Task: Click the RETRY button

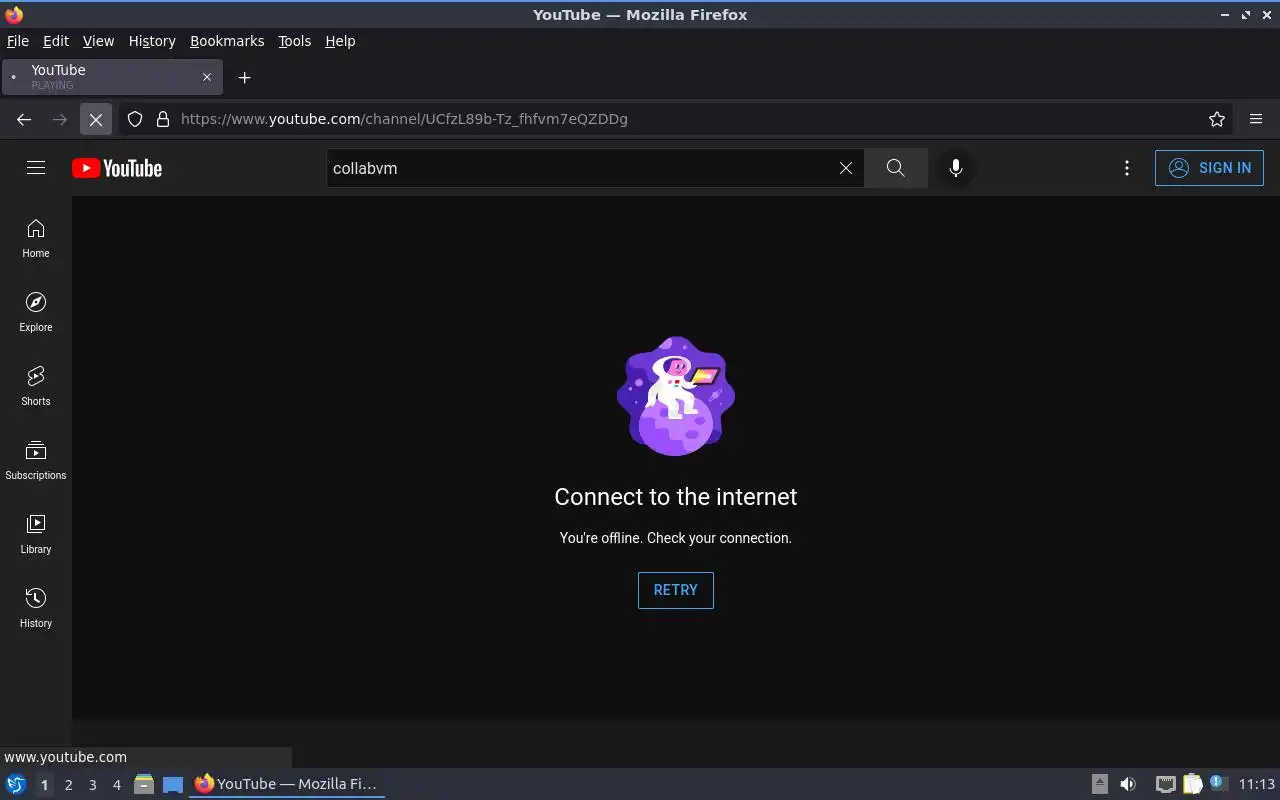Action: pos(676,590)
